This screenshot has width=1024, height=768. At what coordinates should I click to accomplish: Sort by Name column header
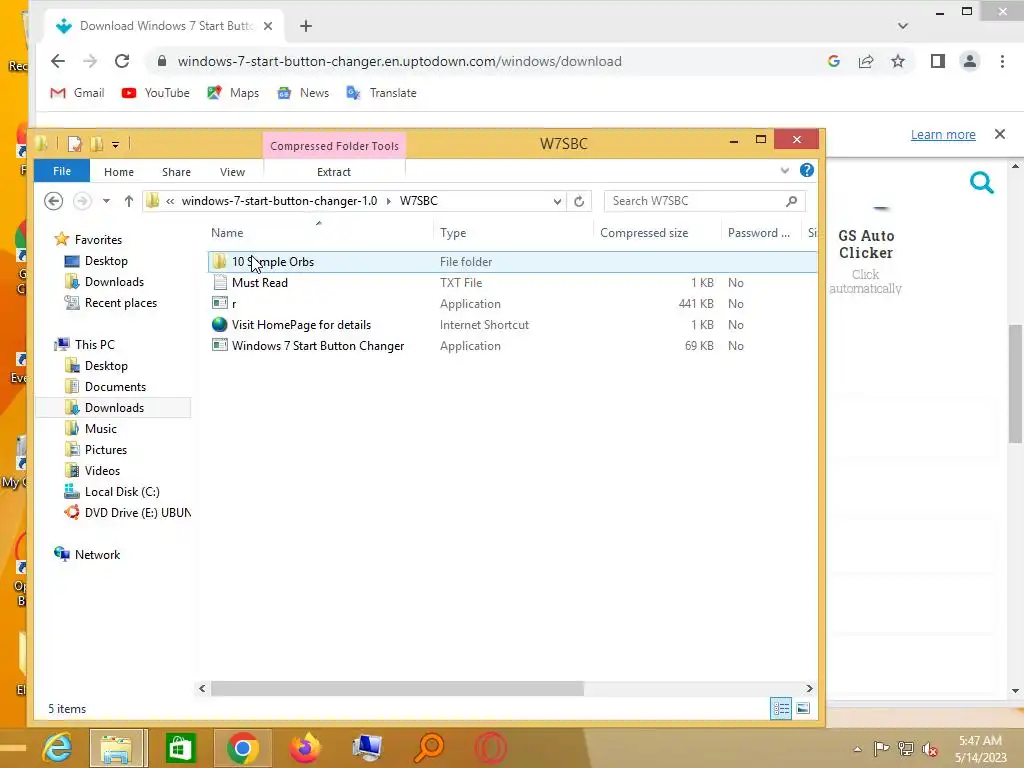coord(227,232)
